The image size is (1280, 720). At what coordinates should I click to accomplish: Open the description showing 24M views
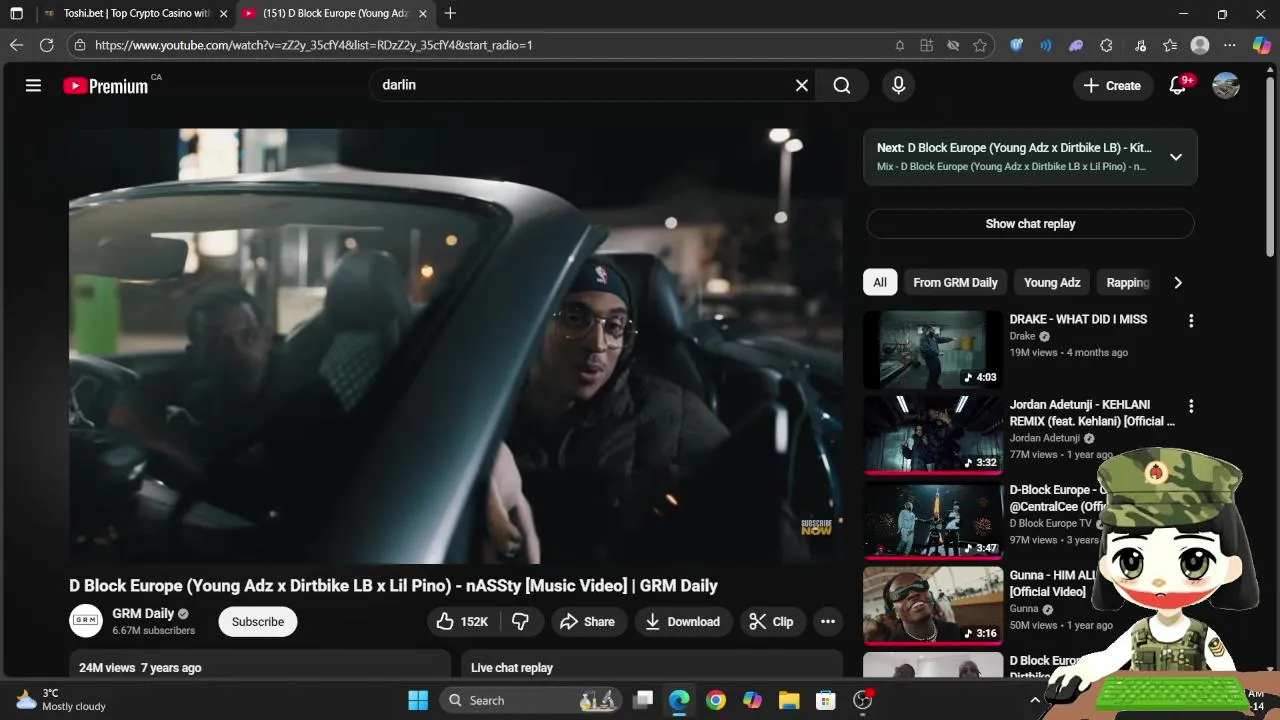point(260,666)
